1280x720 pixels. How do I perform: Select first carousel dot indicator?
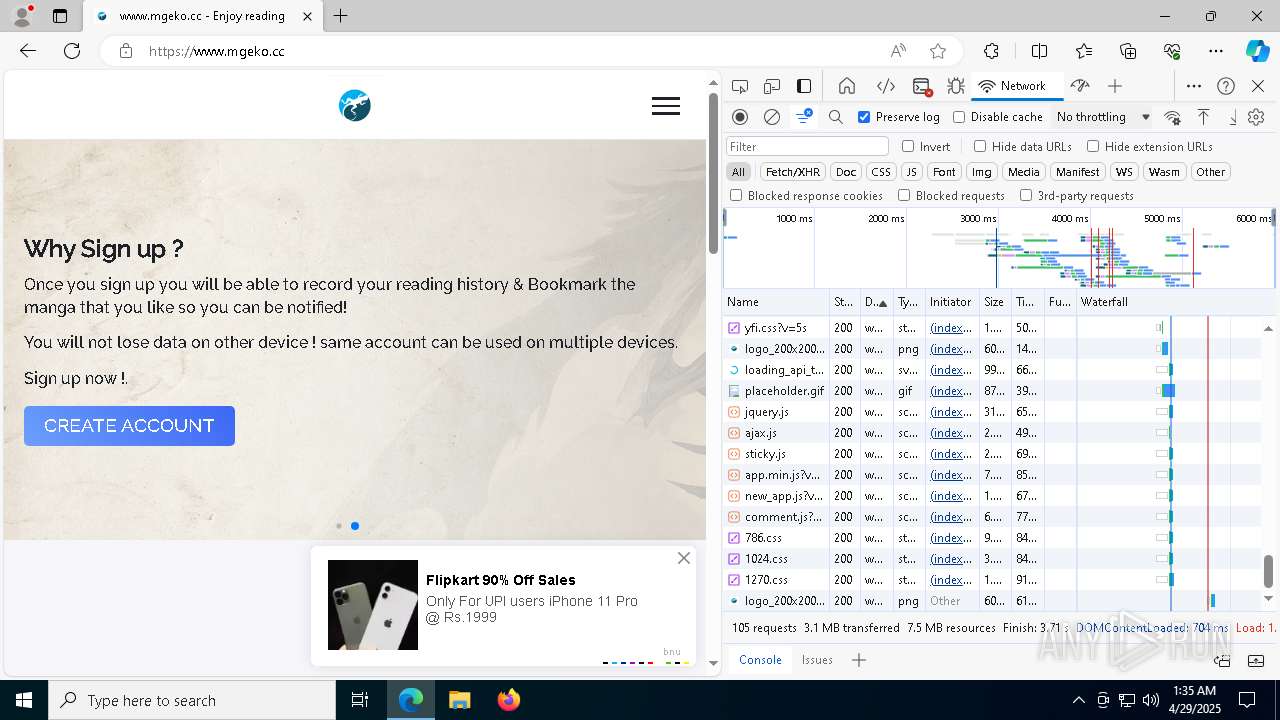click(x=339, y=526)
